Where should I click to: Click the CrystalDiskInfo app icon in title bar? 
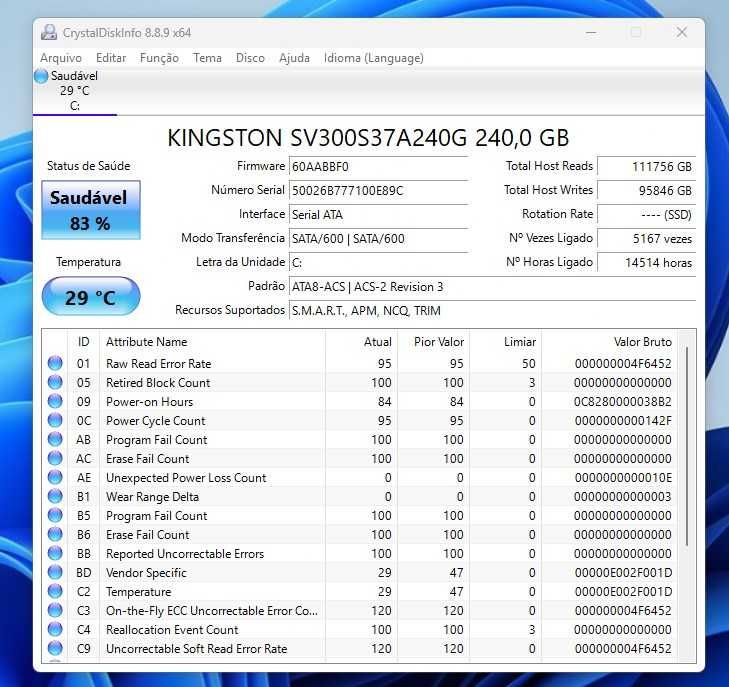pos(49,33)
